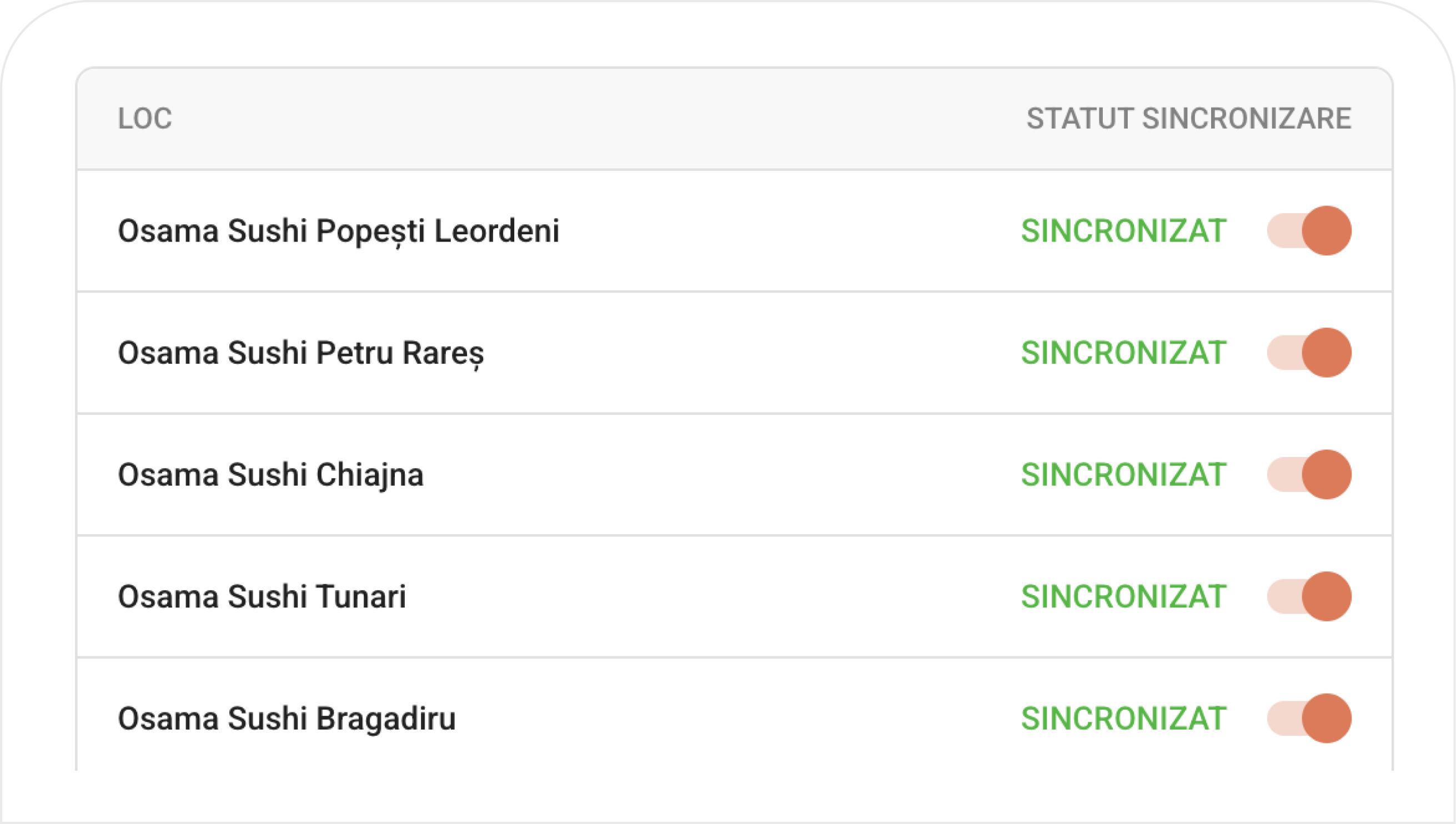Sort by the LOC column header

(x=145, y=119)
